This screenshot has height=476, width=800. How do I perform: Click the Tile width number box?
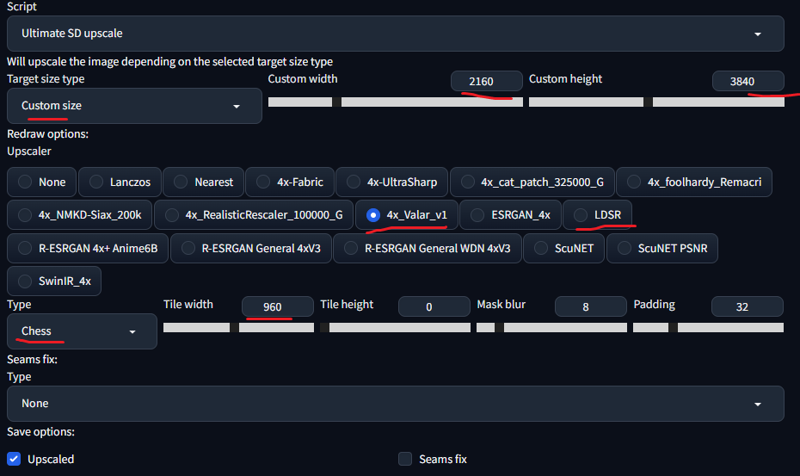pos(278,307)
